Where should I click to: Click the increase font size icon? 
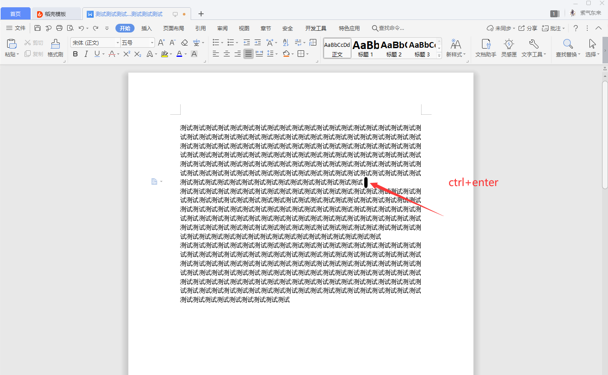click(161, 43)
